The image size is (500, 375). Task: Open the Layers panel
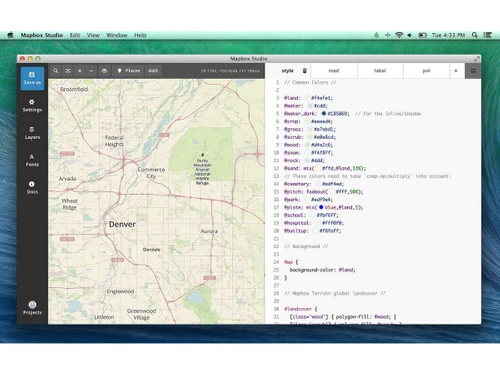tap(32, 133)
